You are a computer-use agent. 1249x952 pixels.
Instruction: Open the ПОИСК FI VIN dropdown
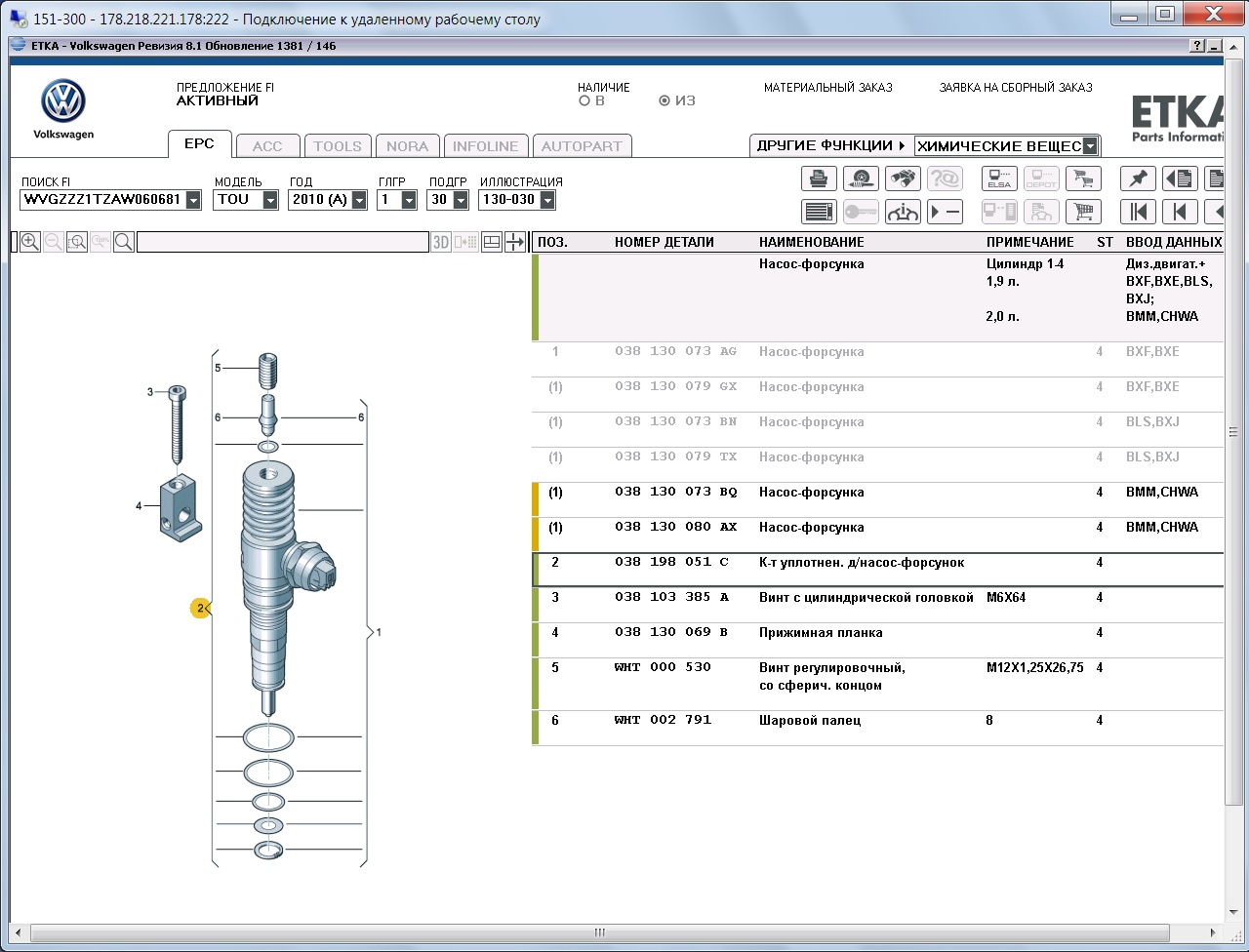click(x=193, y=200)
